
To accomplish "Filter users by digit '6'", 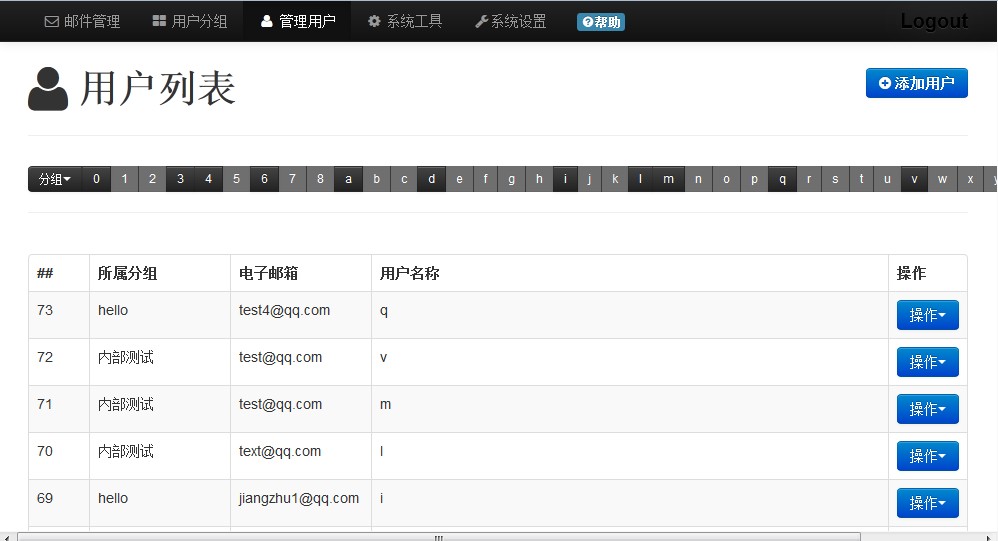I will point(264,179).
